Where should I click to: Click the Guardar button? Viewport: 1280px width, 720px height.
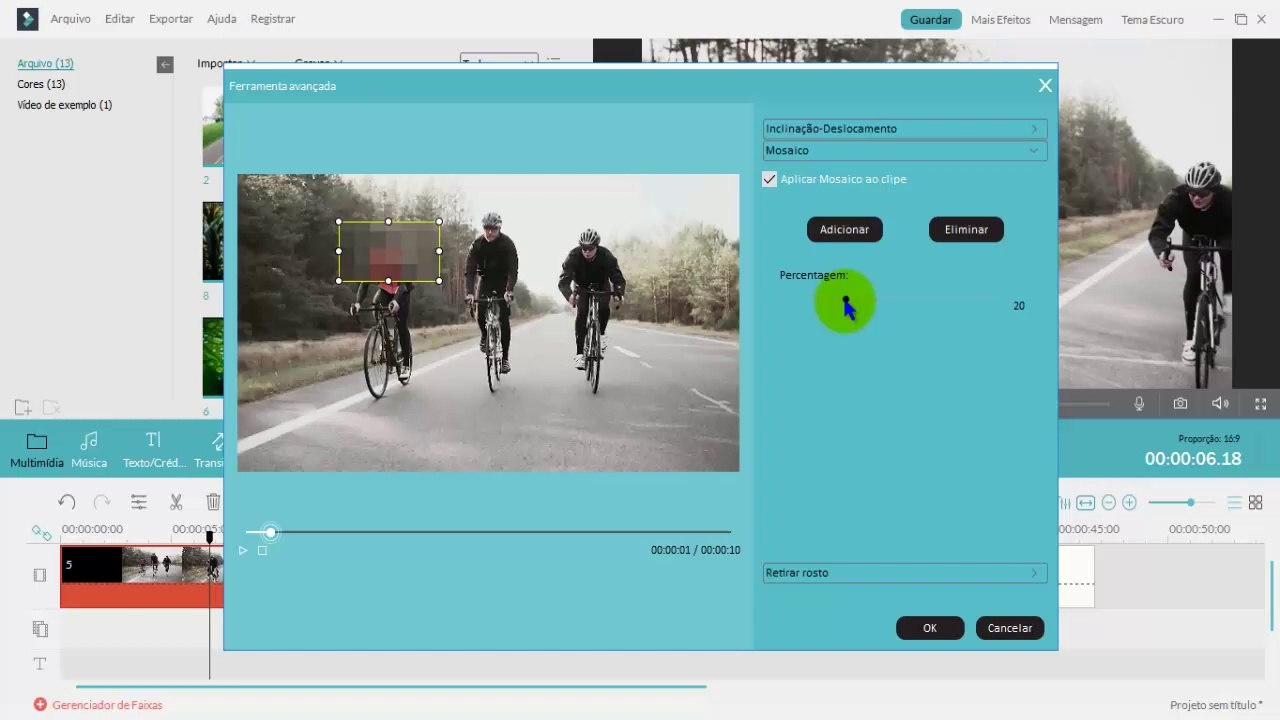931,19
